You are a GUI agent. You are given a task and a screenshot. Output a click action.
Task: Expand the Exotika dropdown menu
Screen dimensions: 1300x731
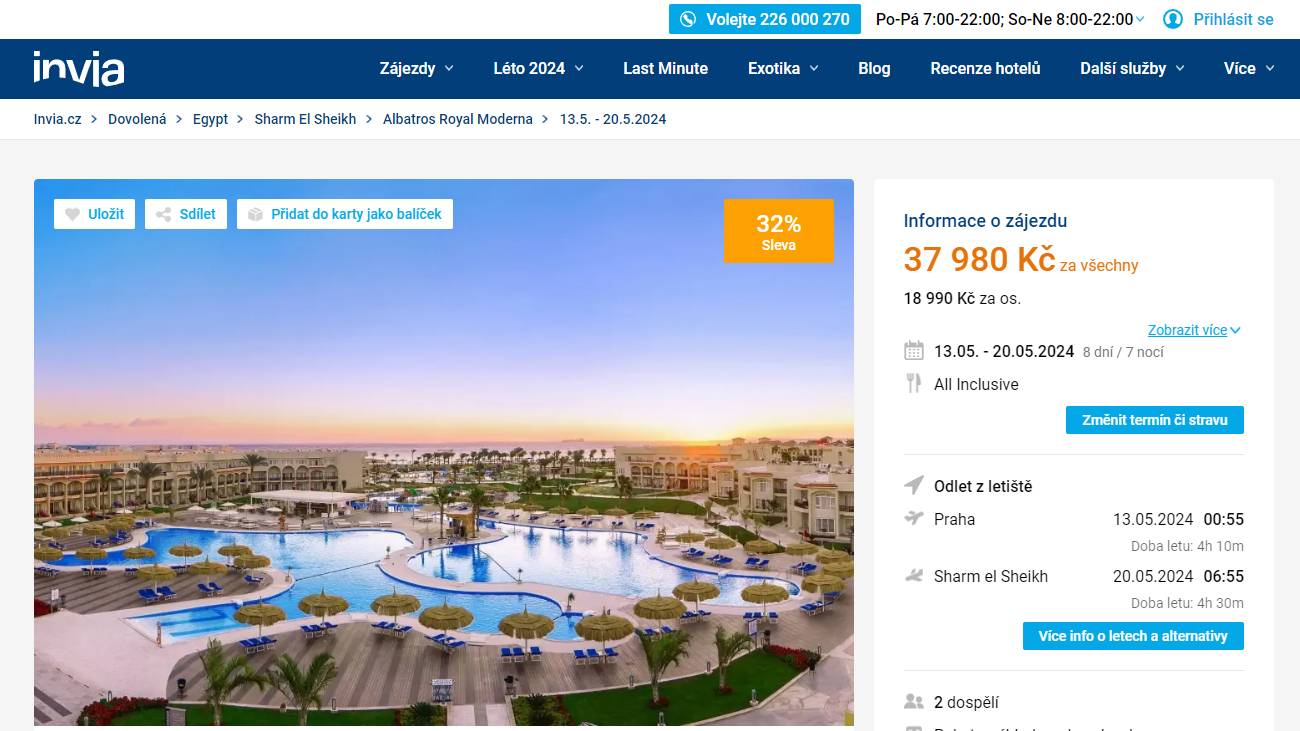point(783,68)
